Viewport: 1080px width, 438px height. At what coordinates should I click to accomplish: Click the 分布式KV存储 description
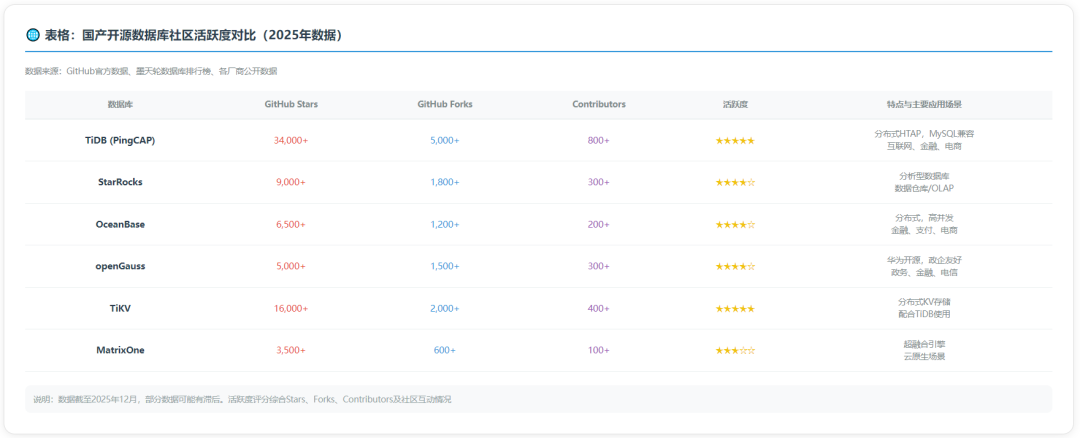[x=924, y=302]
